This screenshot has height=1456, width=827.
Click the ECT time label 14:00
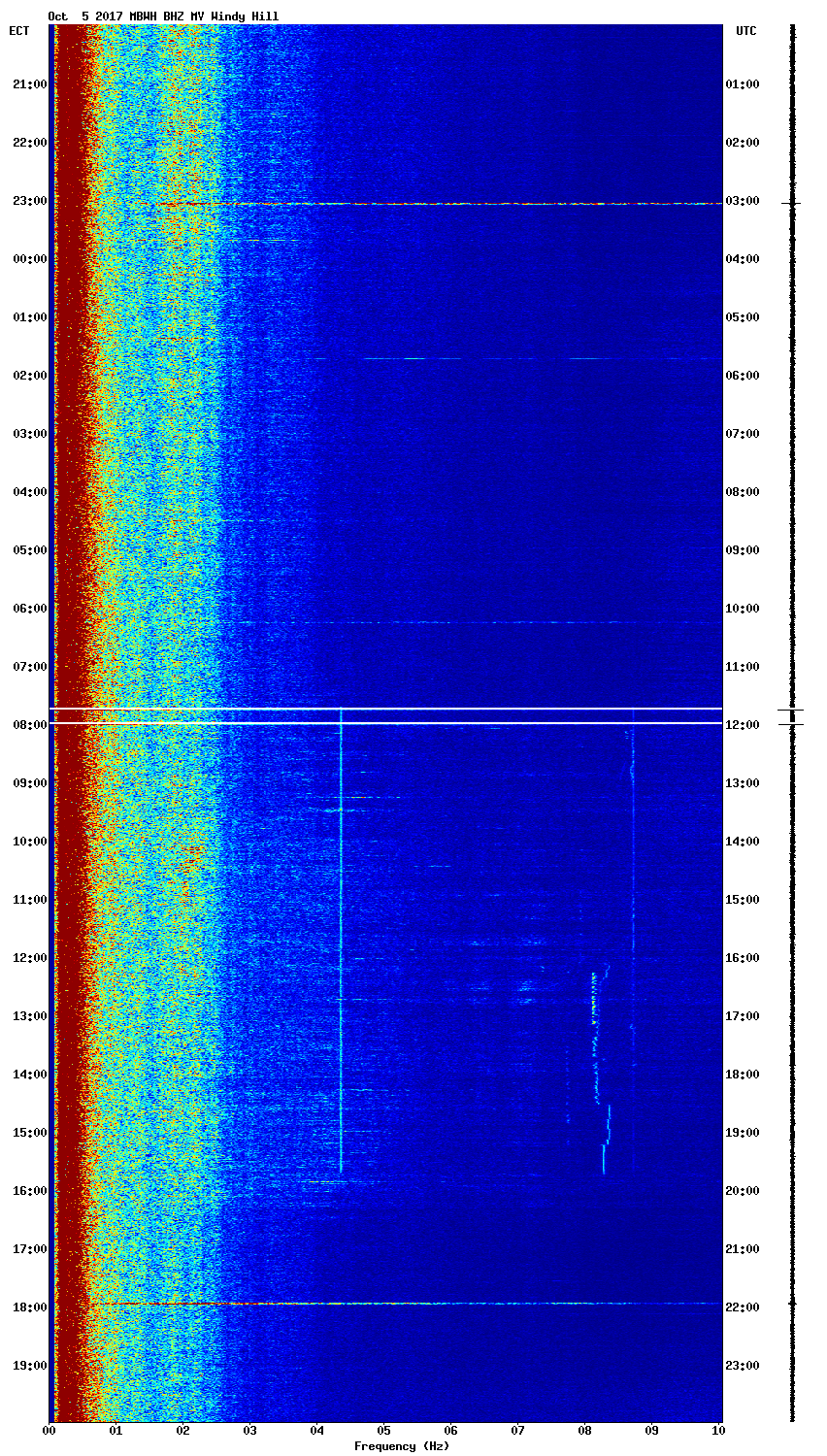coord(30,1075)
